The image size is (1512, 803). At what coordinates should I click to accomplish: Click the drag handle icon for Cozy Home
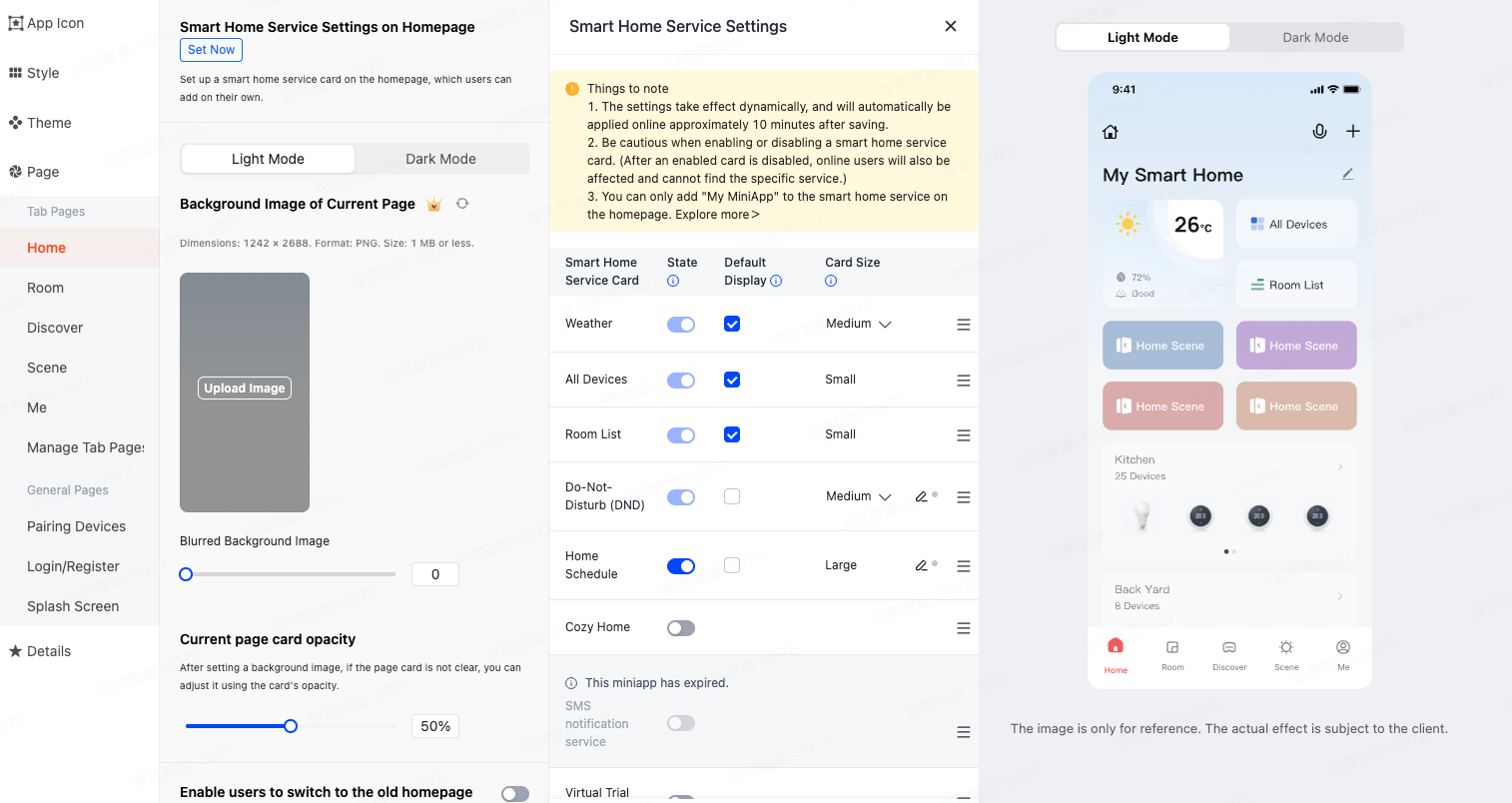point(964,628)
